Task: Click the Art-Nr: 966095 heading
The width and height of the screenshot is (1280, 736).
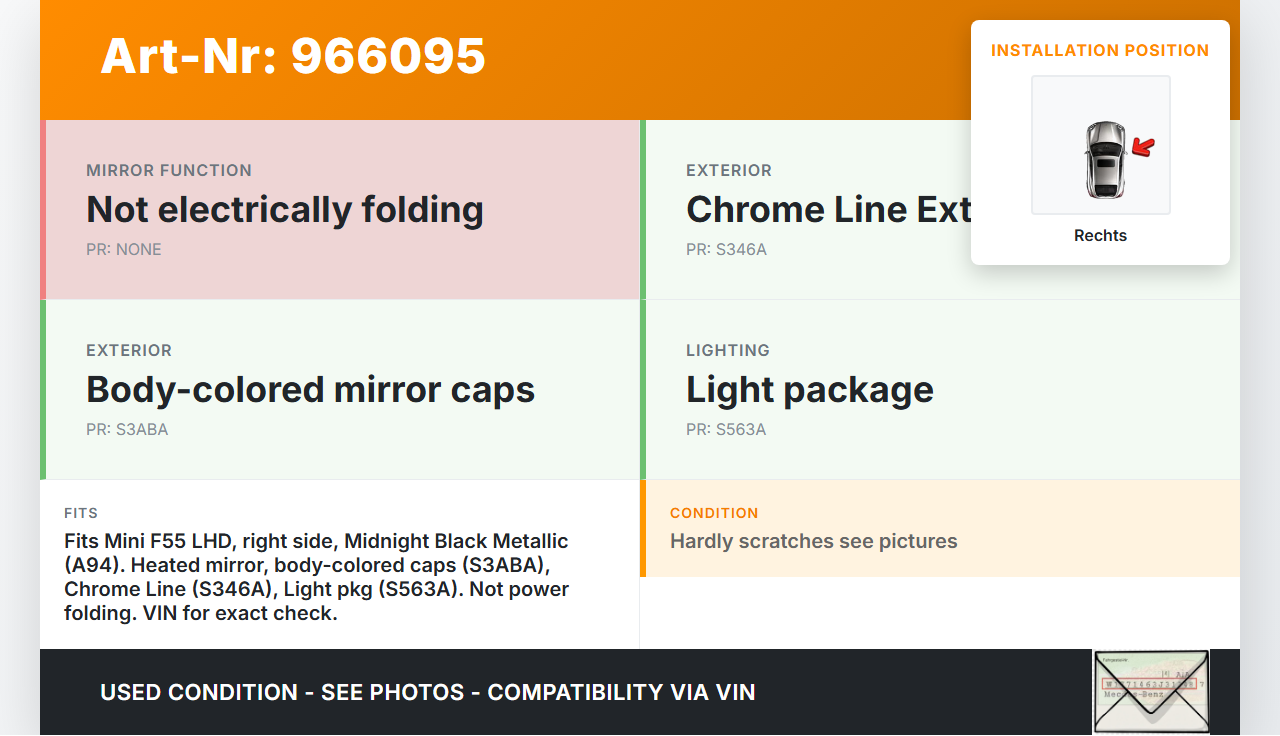Action: point(293,56)
